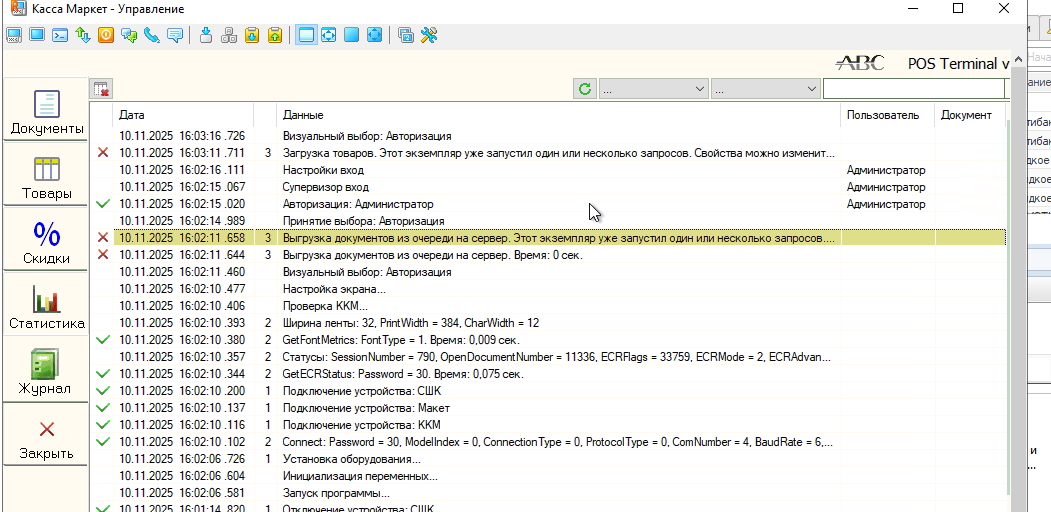This screenshot has width=1051, height=512.
Task: Select the 'Инициализация переменных...' row
Action: click(x=548, y=476)
